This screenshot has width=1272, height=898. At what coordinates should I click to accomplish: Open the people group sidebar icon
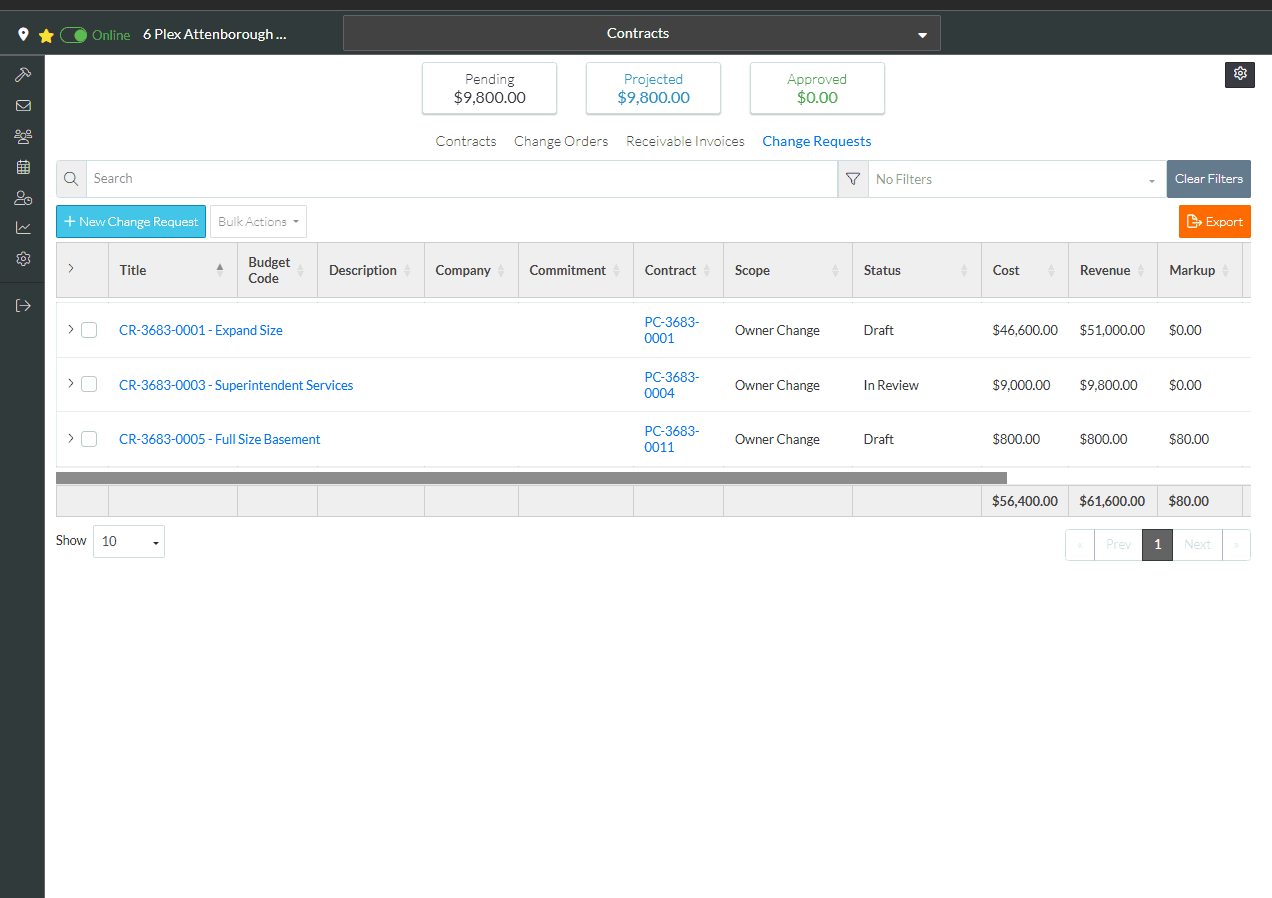(x=23, y=136)
